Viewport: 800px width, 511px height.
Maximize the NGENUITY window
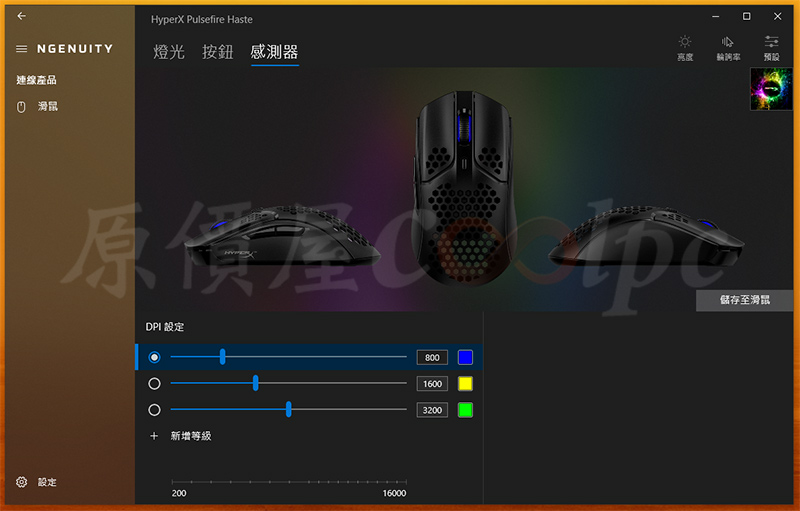(746, 16)
